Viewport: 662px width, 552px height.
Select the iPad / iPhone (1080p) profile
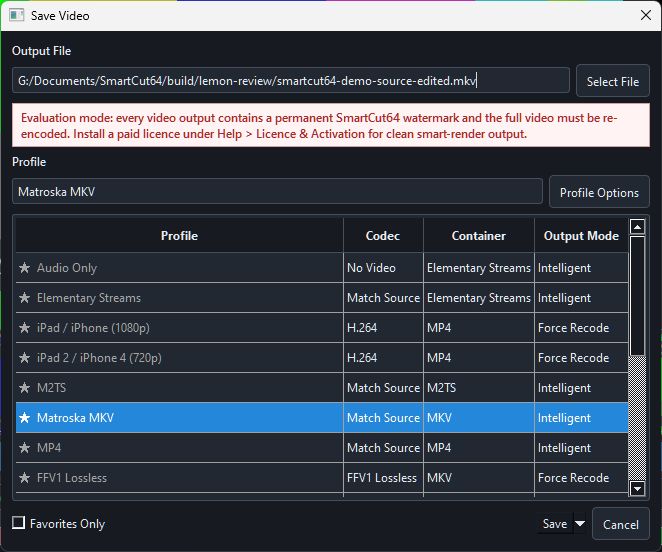tap(93, 328)
